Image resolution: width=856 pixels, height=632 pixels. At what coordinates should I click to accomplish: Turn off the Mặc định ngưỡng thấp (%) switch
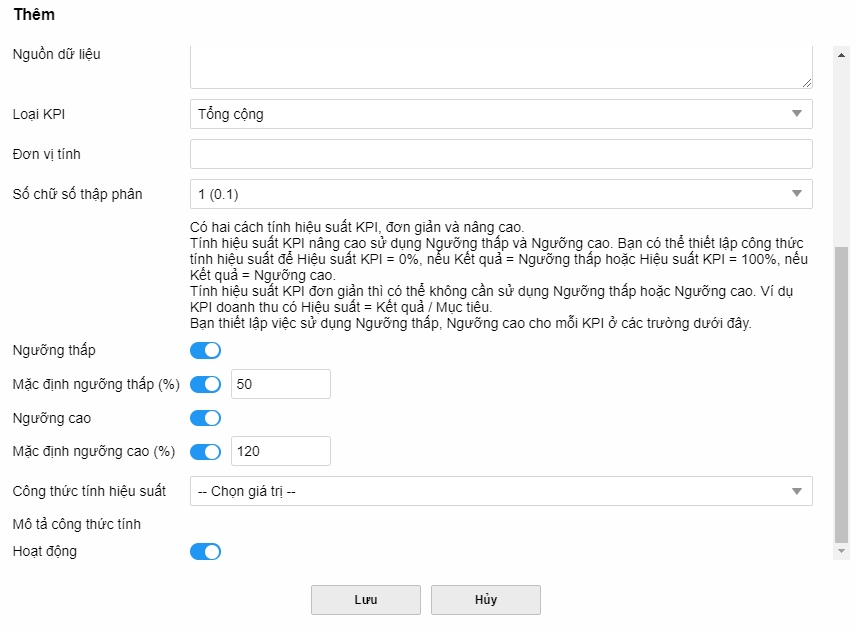(205, 384)
